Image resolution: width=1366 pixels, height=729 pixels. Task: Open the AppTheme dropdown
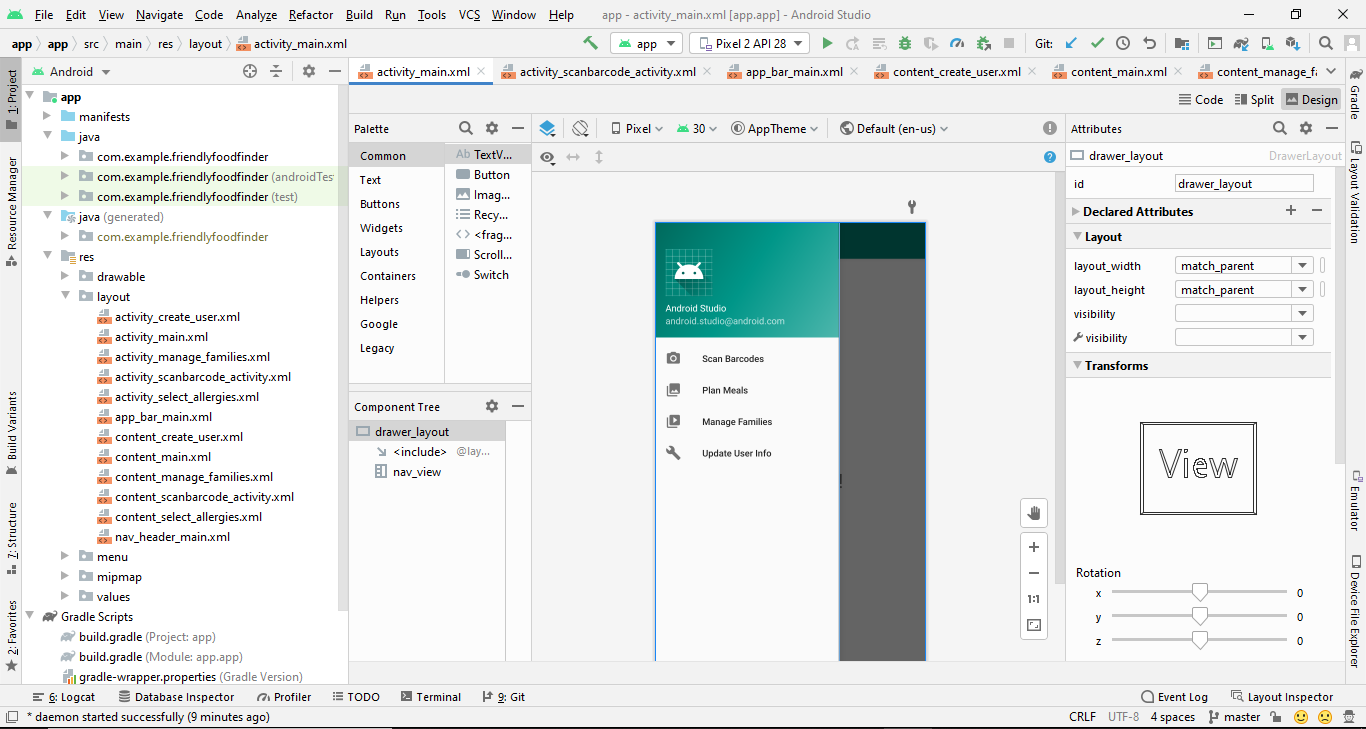pyautogui.click(x=775, y=128)
